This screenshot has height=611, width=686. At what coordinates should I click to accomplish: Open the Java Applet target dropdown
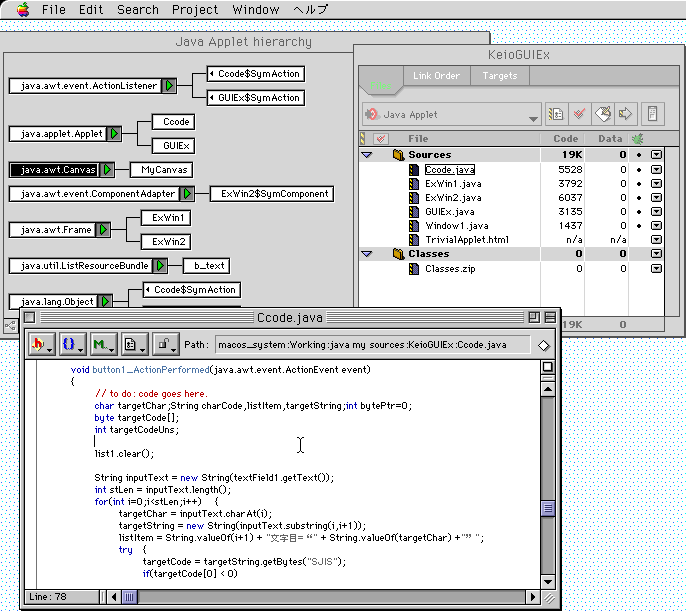point(451,115)
